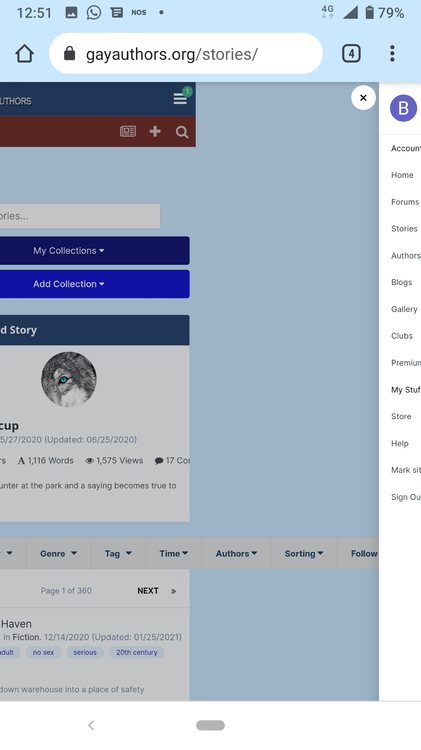Tap the Android back arrow
Screen dimensions: 421x750
point(91,725)
